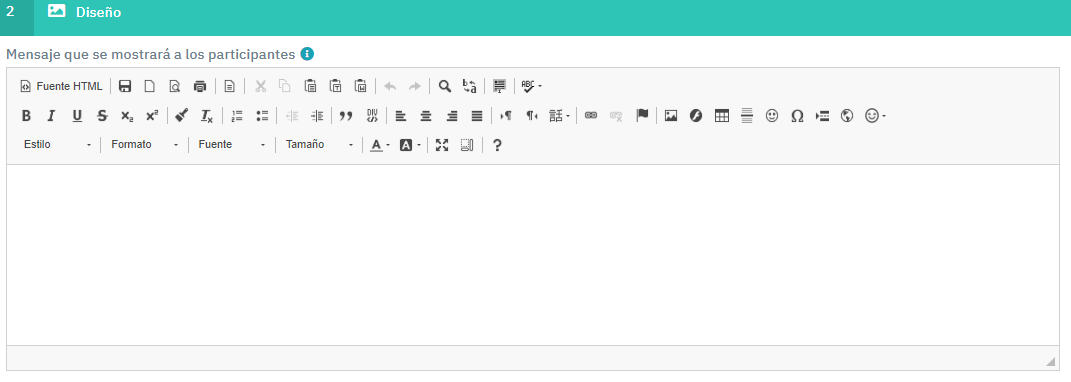Click the Insert Link chain icon
The height and width of the screenshot is (382, 1071).
591,115
